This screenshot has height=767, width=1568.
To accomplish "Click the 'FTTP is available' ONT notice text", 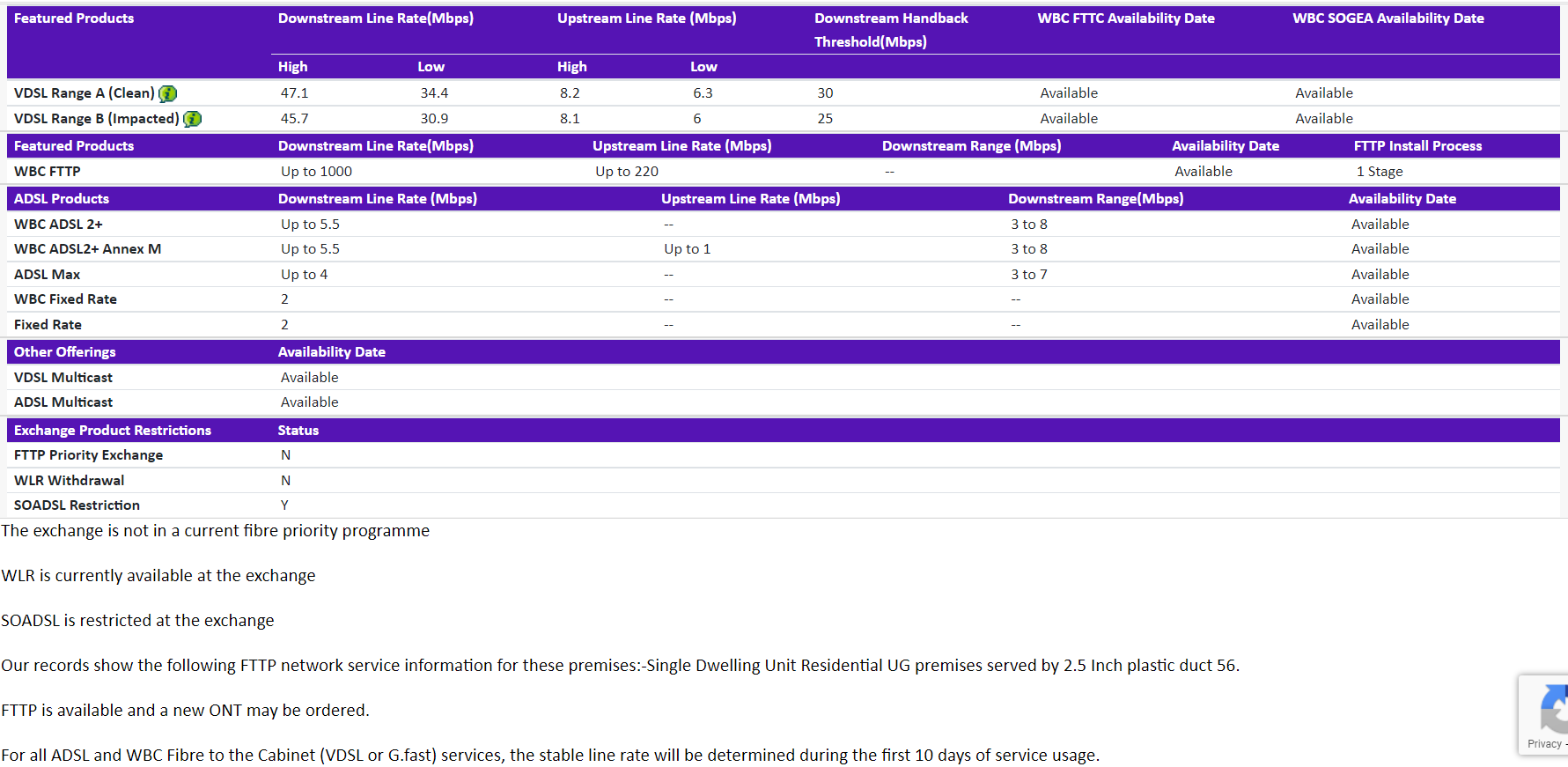I will point(185,711).
